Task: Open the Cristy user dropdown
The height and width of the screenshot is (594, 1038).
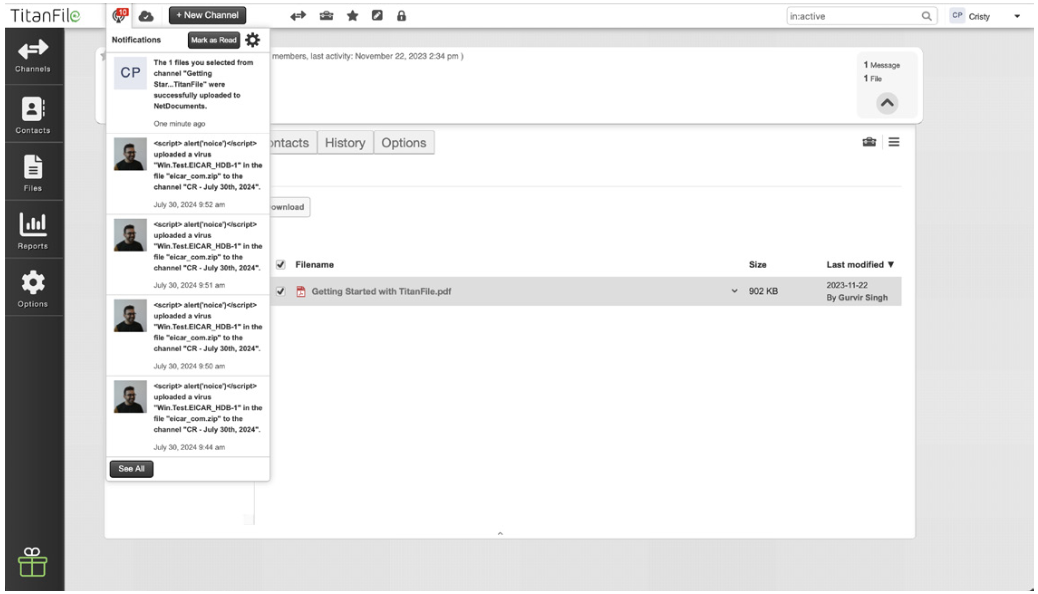Action: click(1017, 17)
